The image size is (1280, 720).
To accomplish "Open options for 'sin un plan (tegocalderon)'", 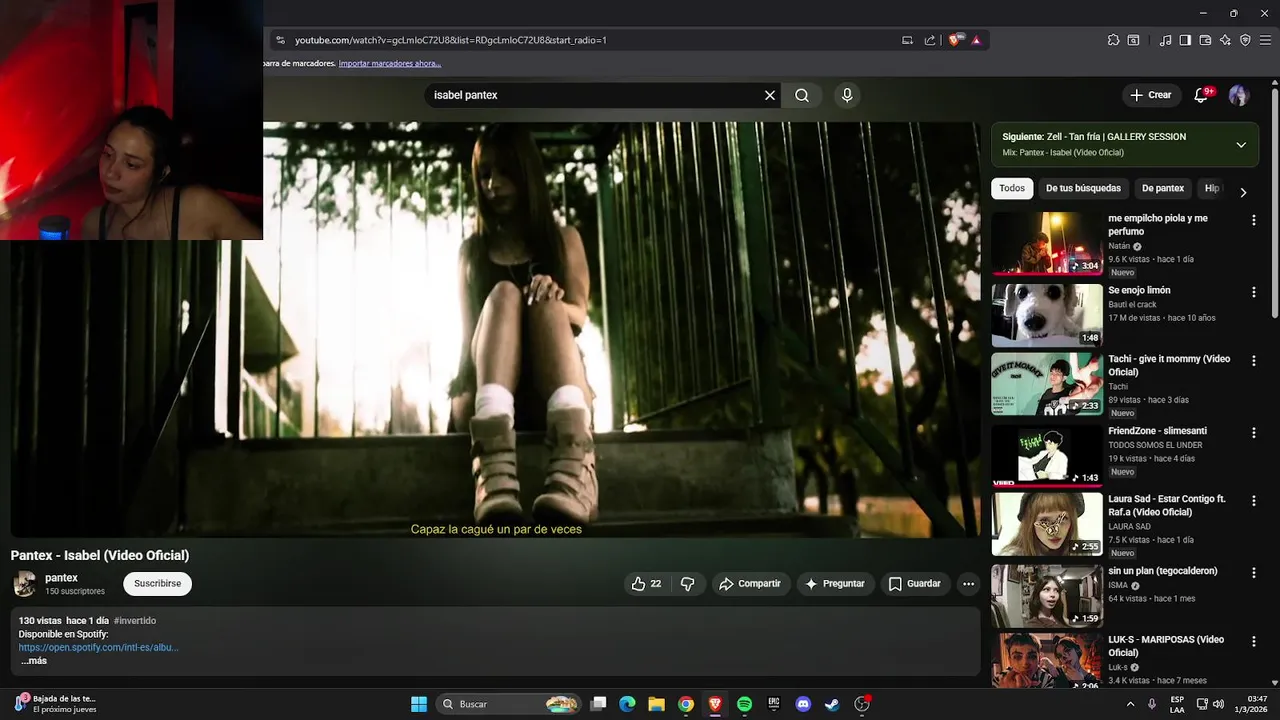I will 1253,572.
